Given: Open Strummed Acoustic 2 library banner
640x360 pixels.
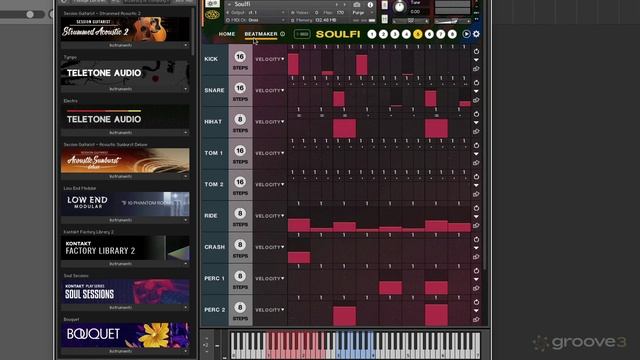Looking at the screenshot, I should click(x=125, y=29).
